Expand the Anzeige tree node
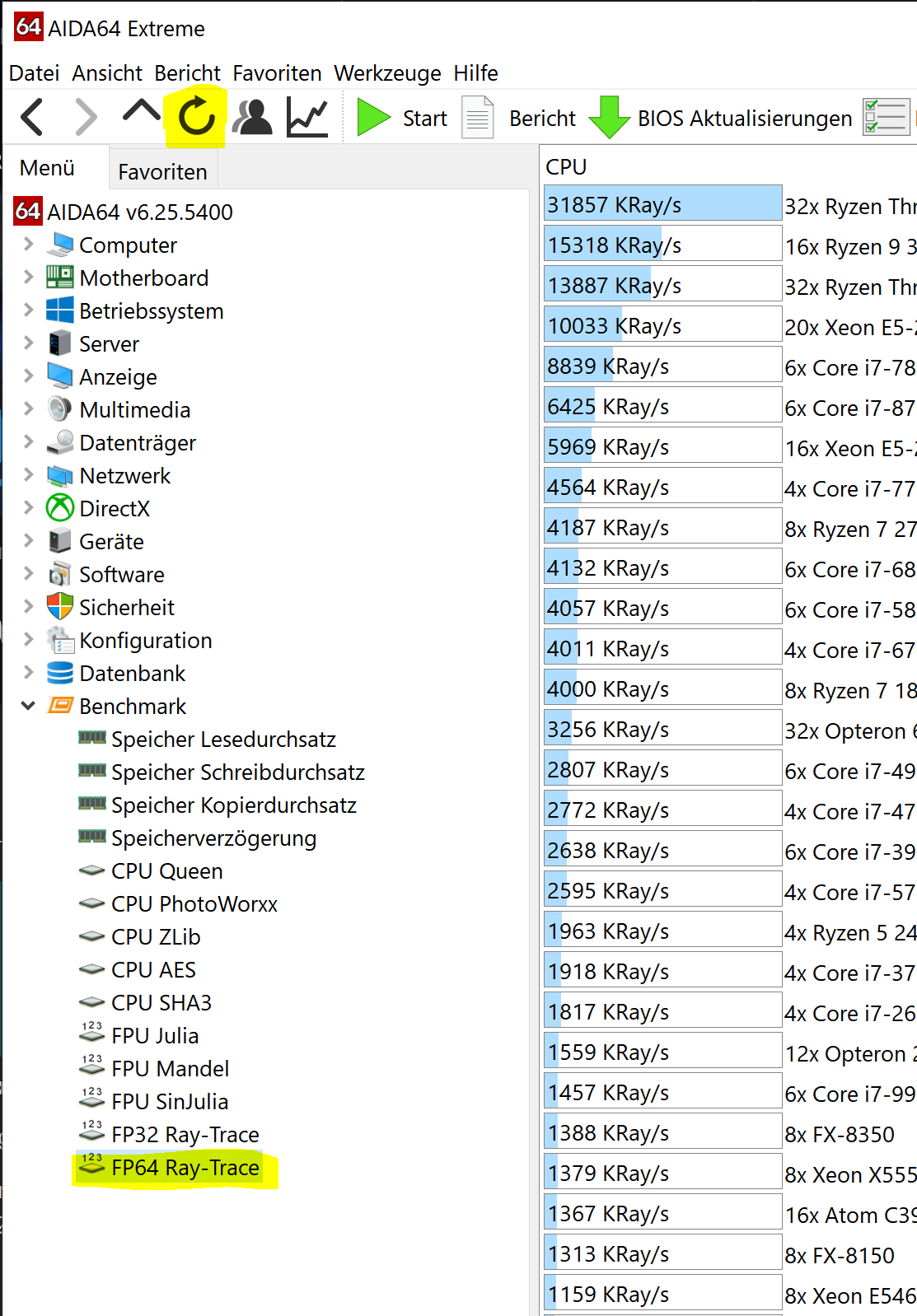 (29, 376)
